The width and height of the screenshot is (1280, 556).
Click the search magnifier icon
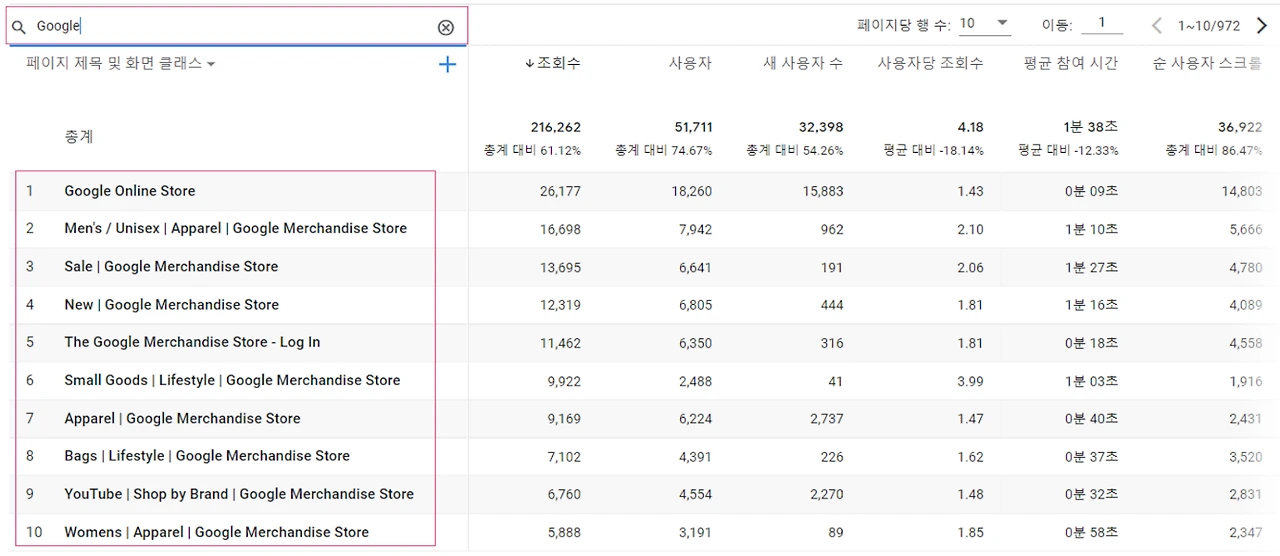tap(19, 27)
